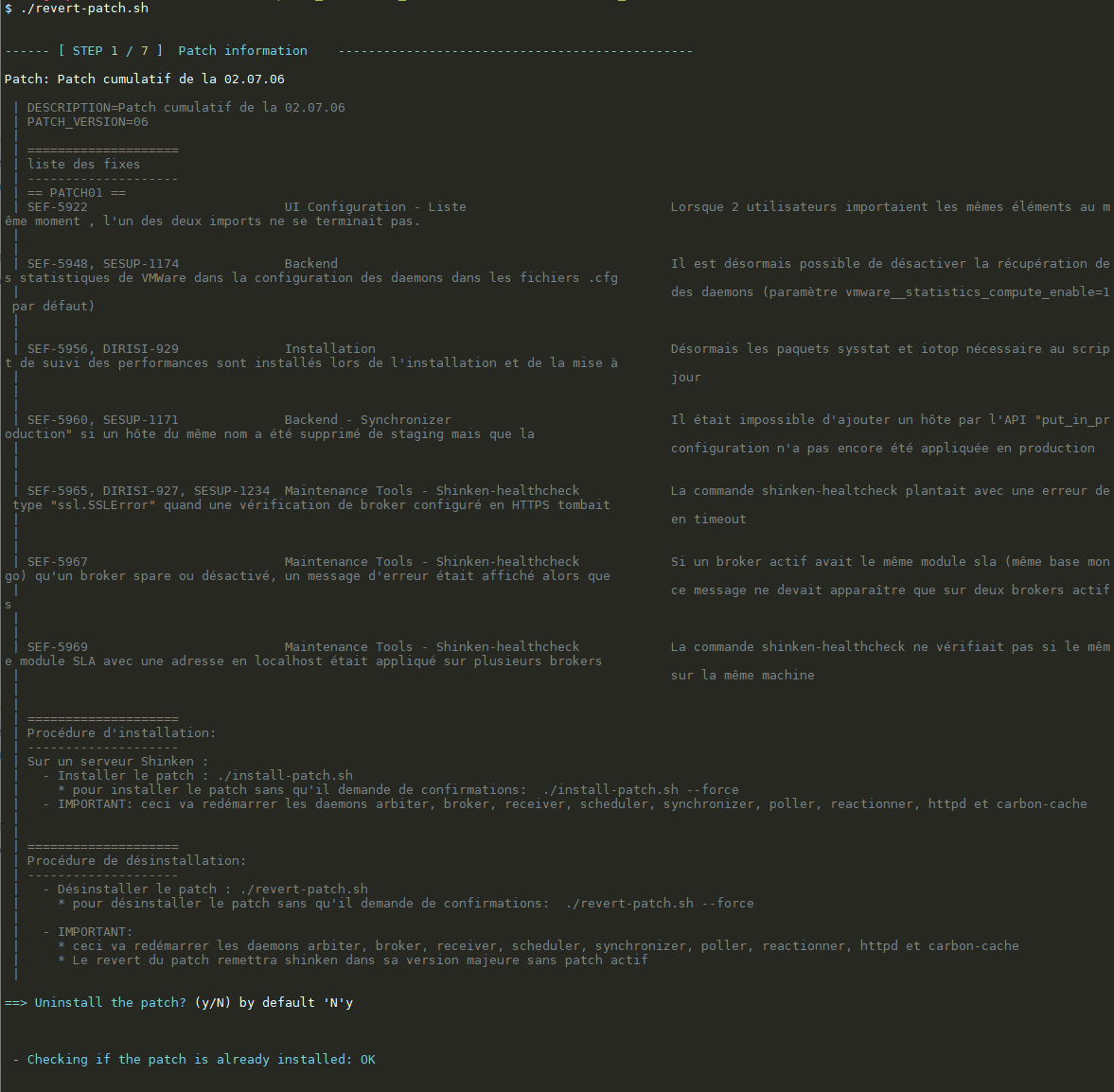This screenshot has height=1092, width=1114.
Task: Click the 'Procédure de désinstallation:' heading
Action: coord(136,861)
